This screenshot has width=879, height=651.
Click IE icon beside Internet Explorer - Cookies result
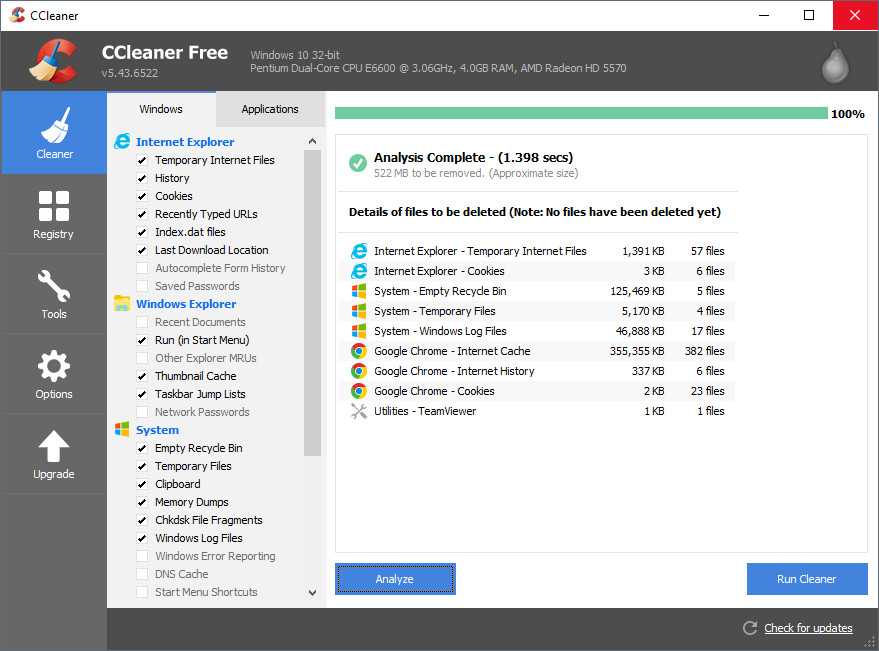[359, 271]
